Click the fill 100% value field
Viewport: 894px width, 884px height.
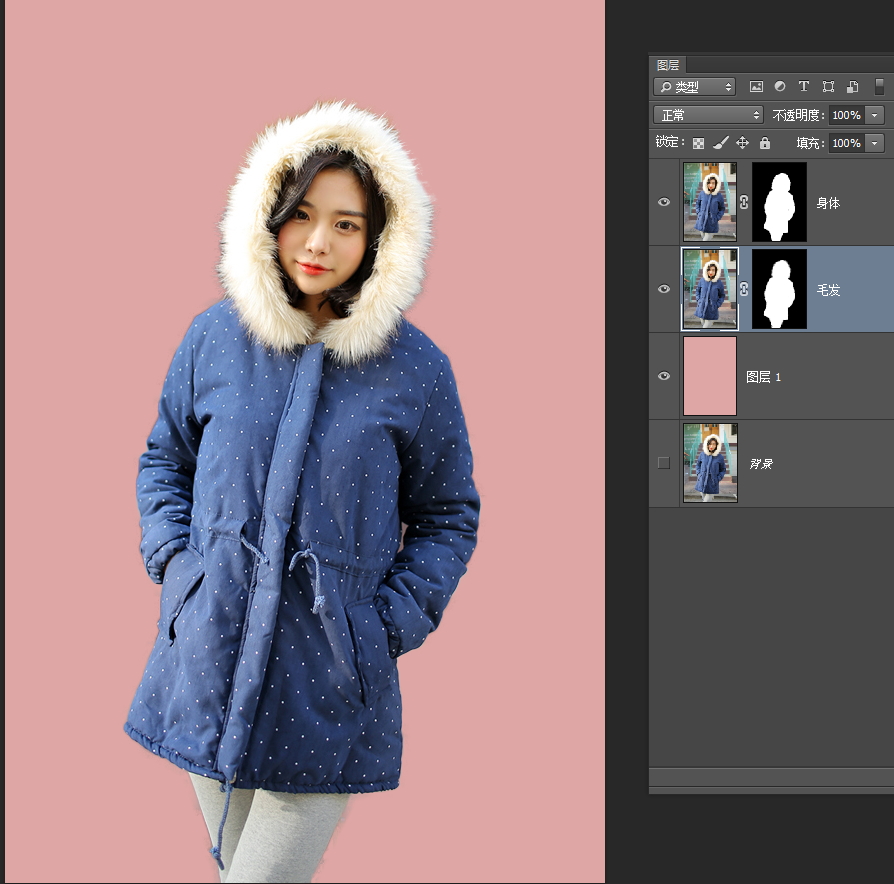(x=846, y=143)
